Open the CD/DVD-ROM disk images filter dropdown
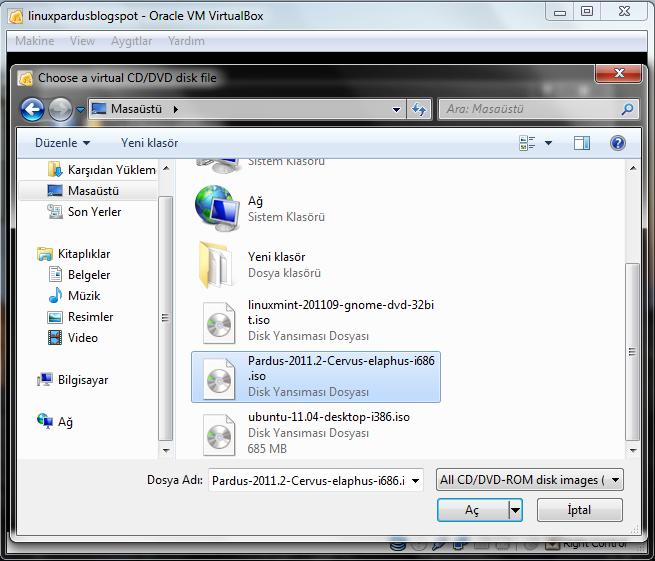Image resolution: width=655 pixels, height=561 pixels. point(530,480)
